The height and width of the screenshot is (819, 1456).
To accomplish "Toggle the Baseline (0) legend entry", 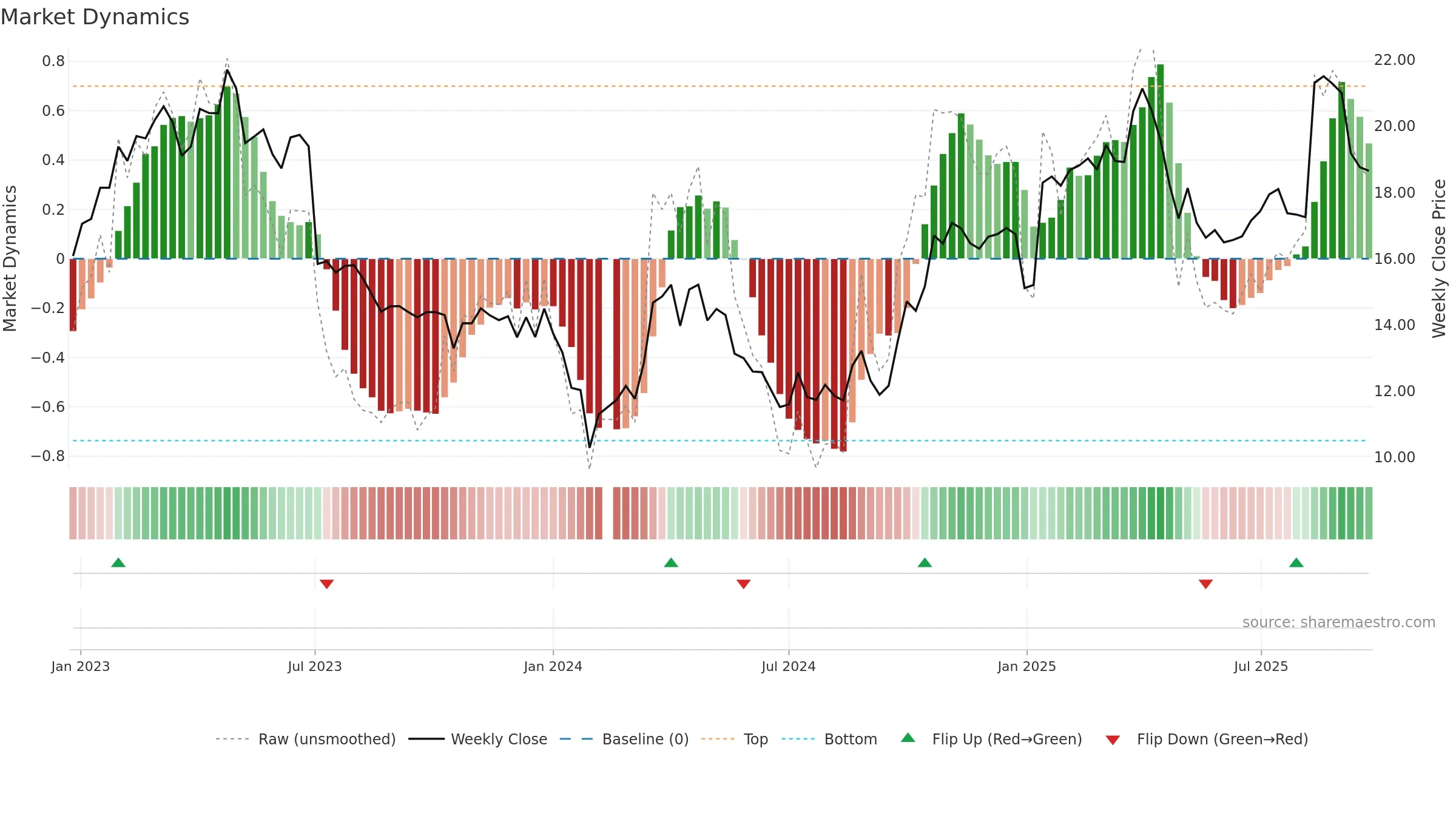I will pyautogui.click(x=624, y=739).
